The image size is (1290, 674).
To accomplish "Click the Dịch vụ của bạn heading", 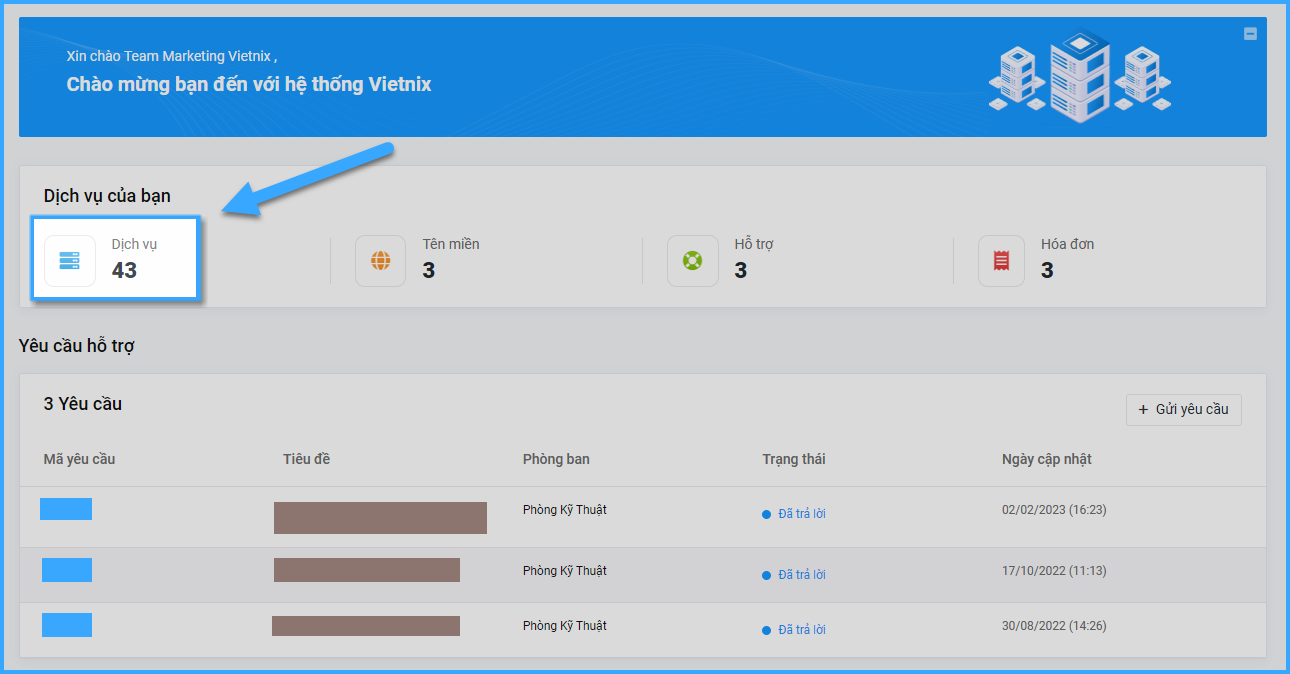I will (x=107, y=196).
